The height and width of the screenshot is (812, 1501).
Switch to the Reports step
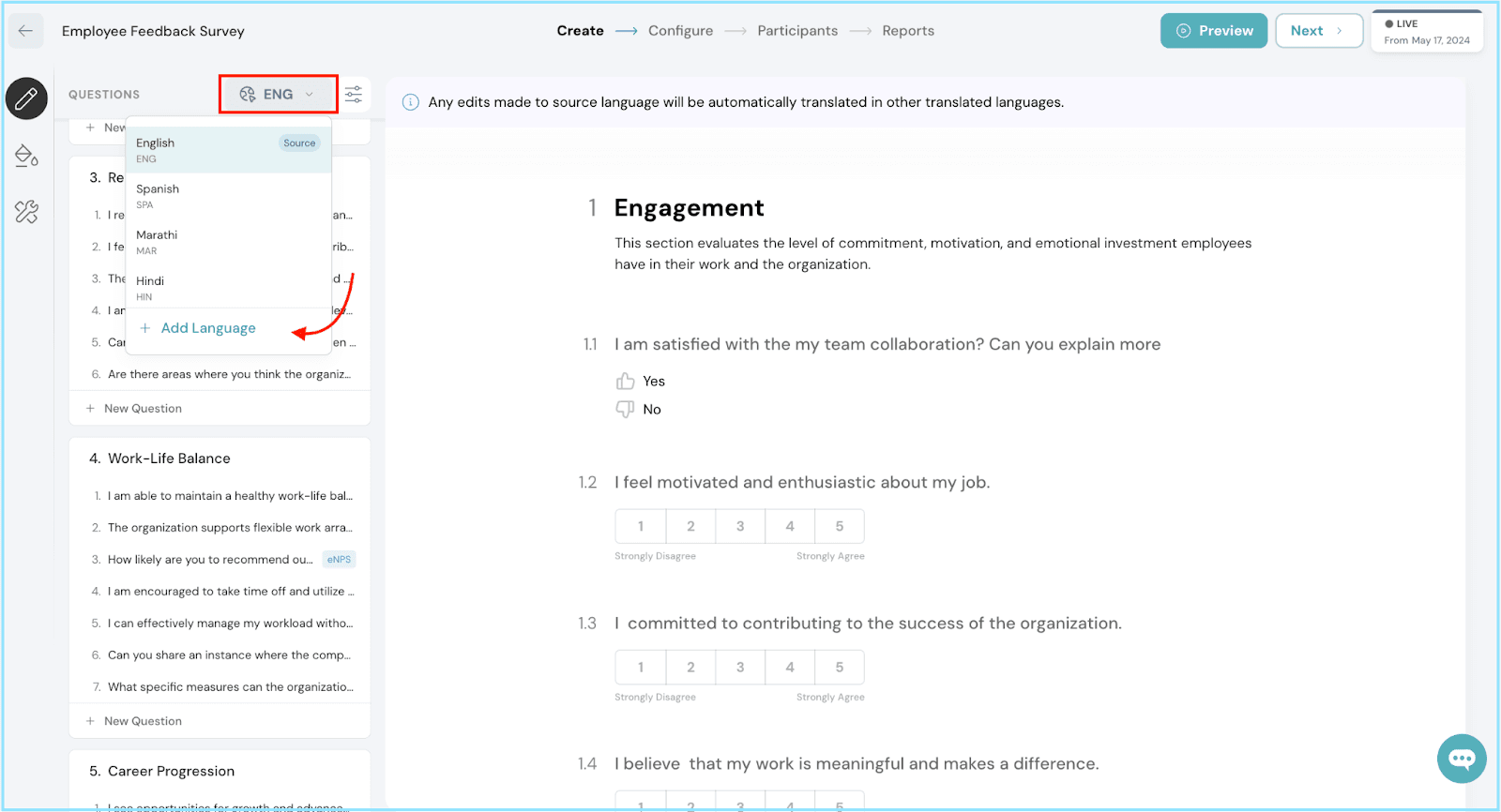pyautogui.click(x=907, y=31)
